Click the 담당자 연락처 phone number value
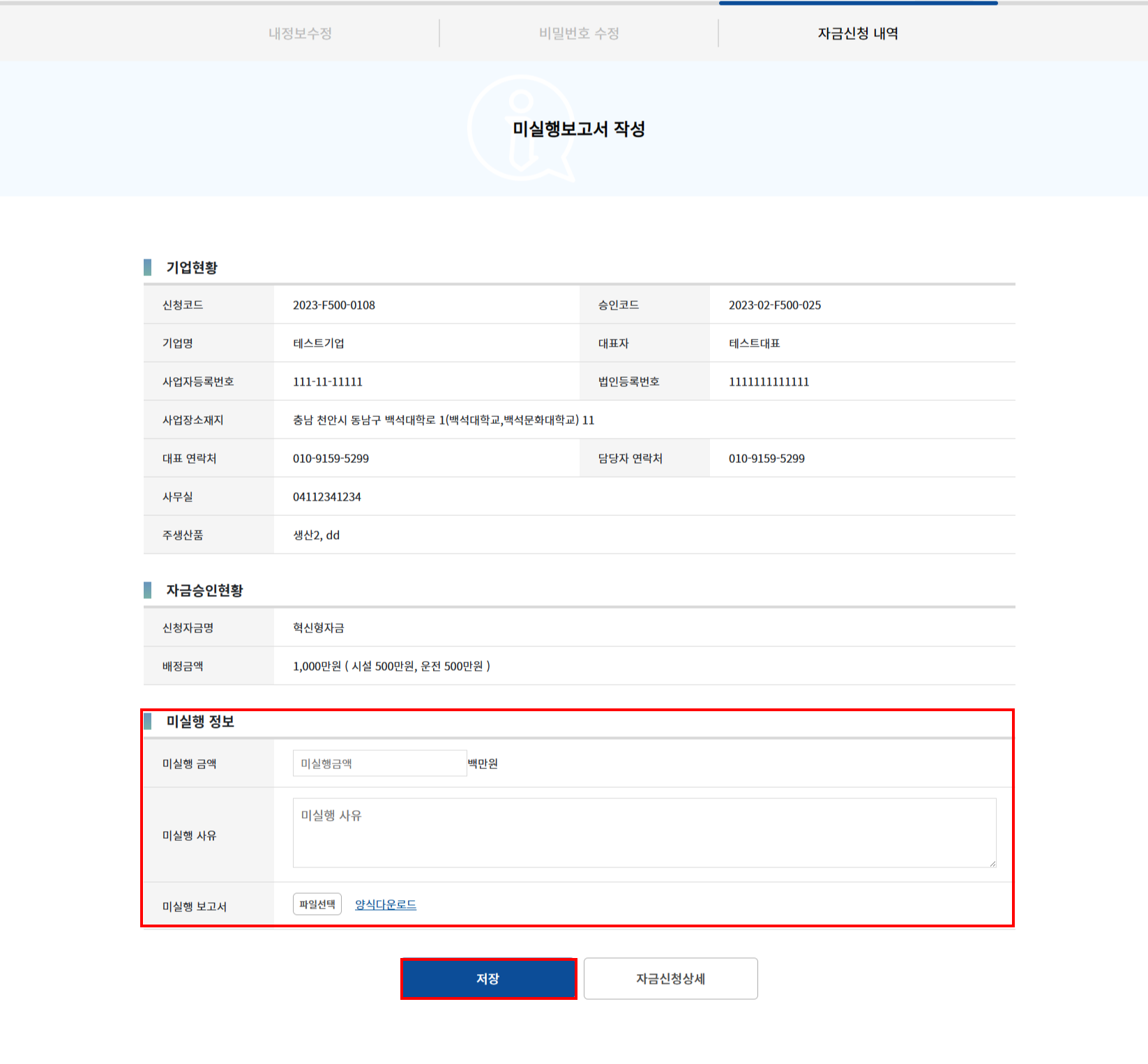The image size is (1148, 1064). pyautogui.click(x=767, y=459)
